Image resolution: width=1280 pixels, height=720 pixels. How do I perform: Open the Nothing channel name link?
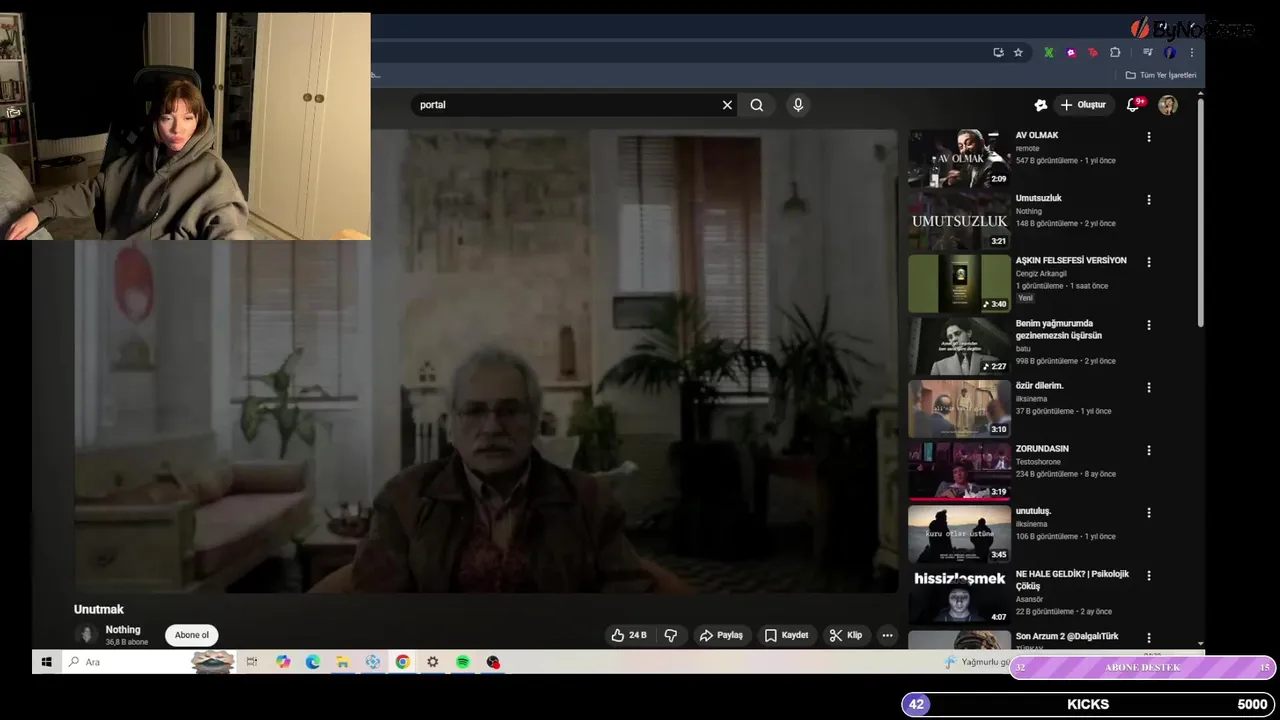[x=123, y=630]
